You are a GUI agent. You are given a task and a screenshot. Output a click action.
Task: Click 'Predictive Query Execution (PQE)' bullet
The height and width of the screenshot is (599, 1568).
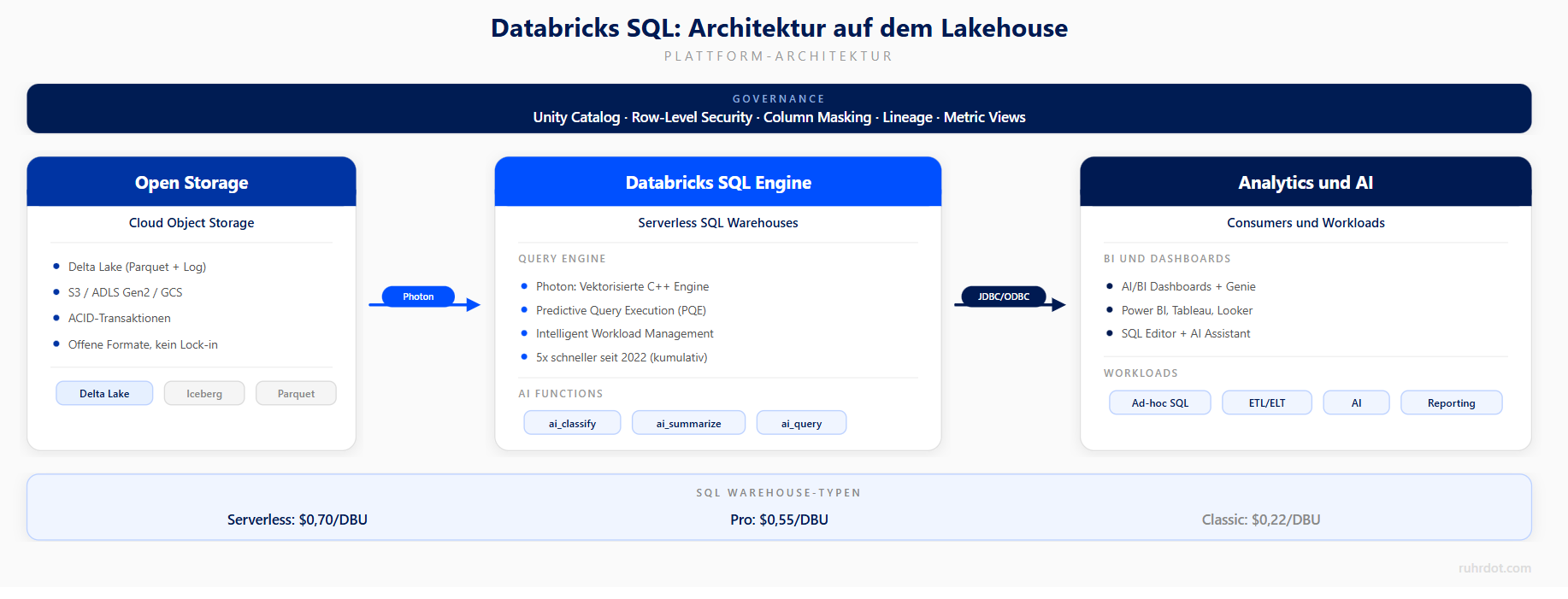click(621, 310)
